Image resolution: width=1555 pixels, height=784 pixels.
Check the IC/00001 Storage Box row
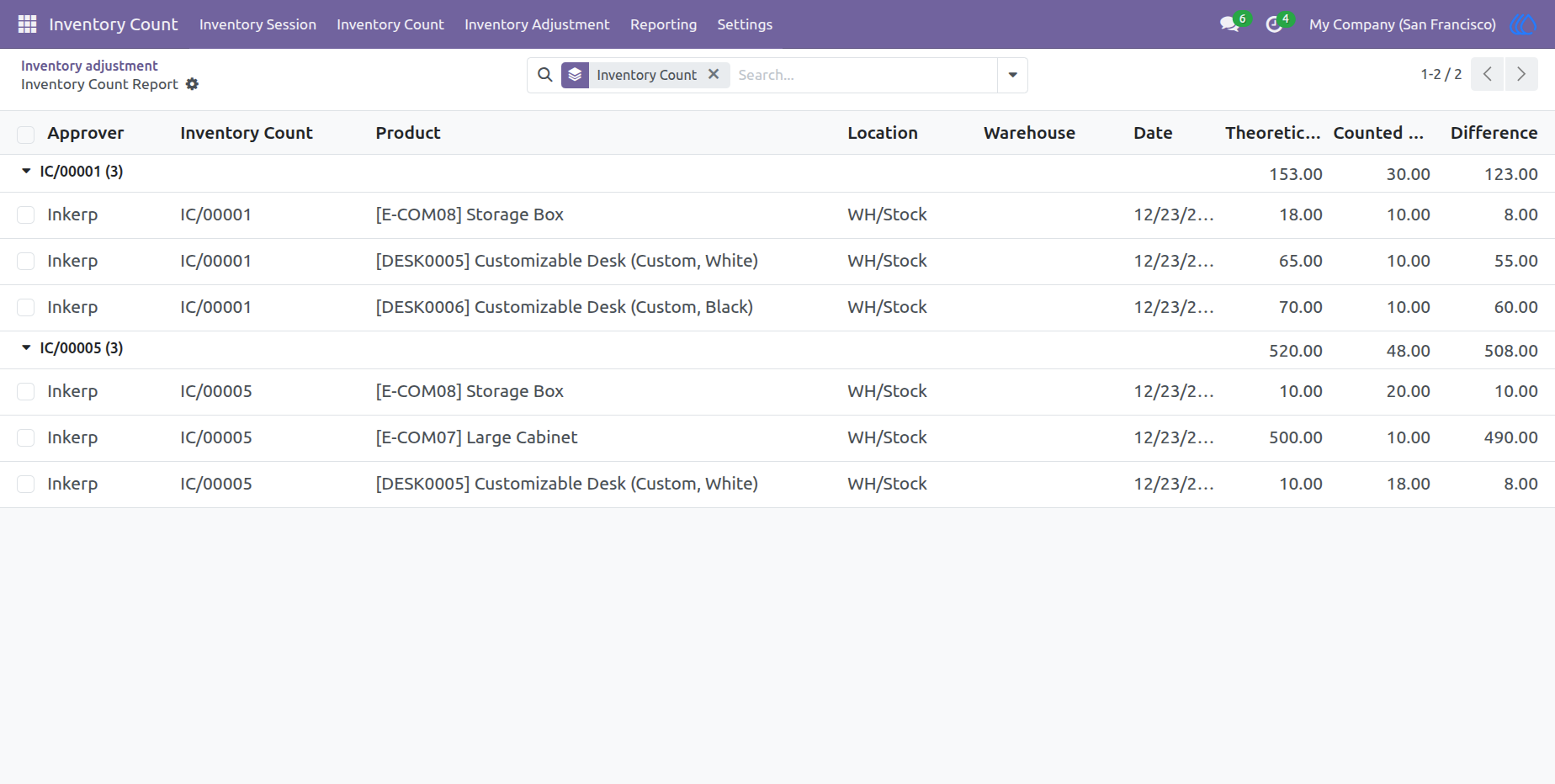pos(26,215)
